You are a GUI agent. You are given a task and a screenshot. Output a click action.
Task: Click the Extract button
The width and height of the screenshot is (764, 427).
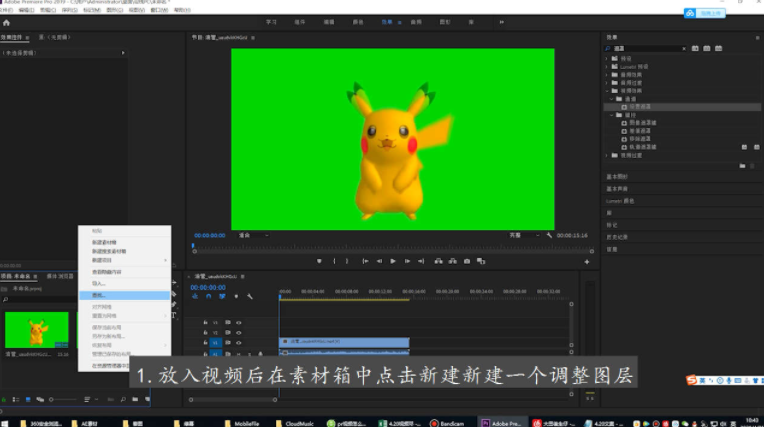(453, 261)
